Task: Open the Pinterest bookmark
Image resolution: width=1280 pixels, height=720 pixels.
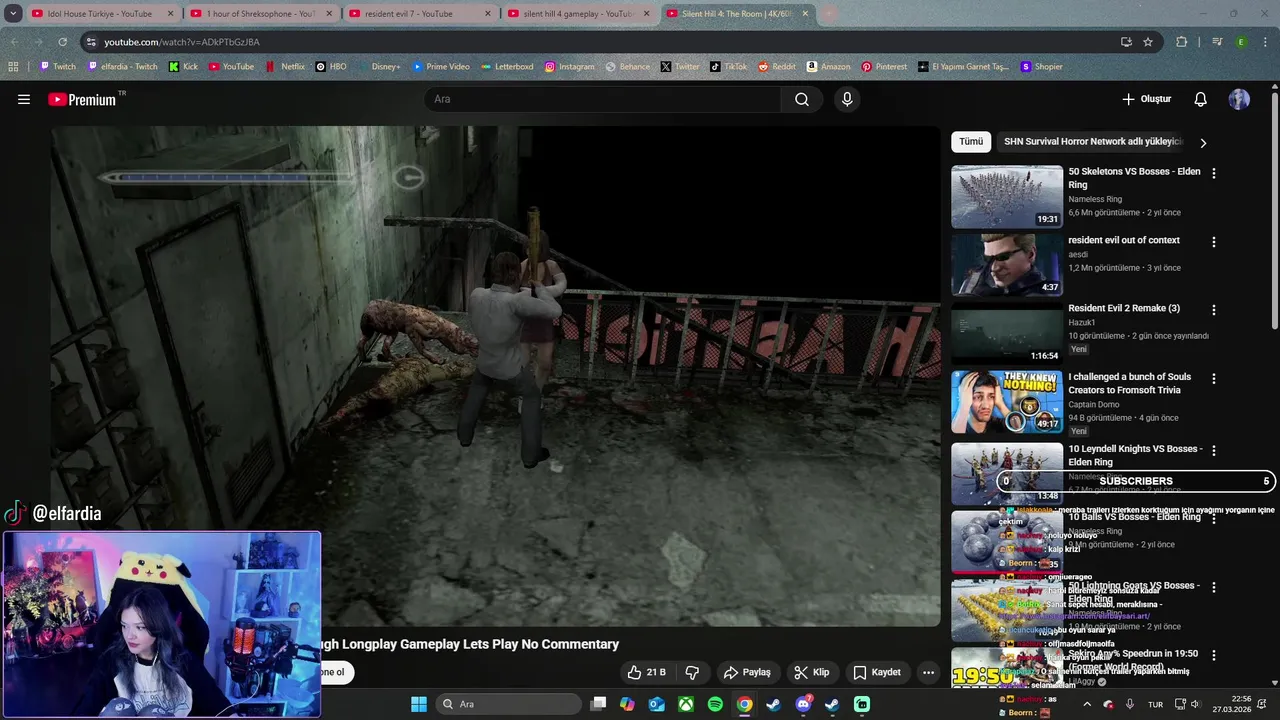Action: click(x=884, y=67)
